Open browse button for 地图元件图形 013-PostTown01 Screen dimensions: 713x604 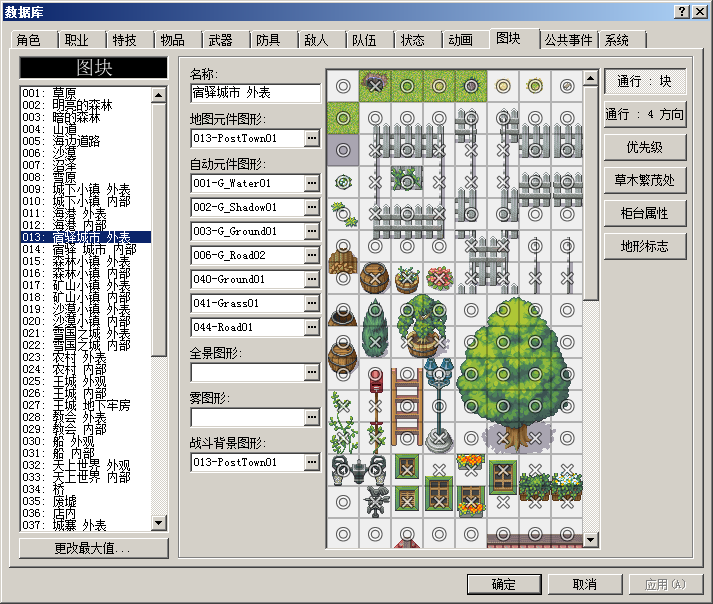click(312, 138)
